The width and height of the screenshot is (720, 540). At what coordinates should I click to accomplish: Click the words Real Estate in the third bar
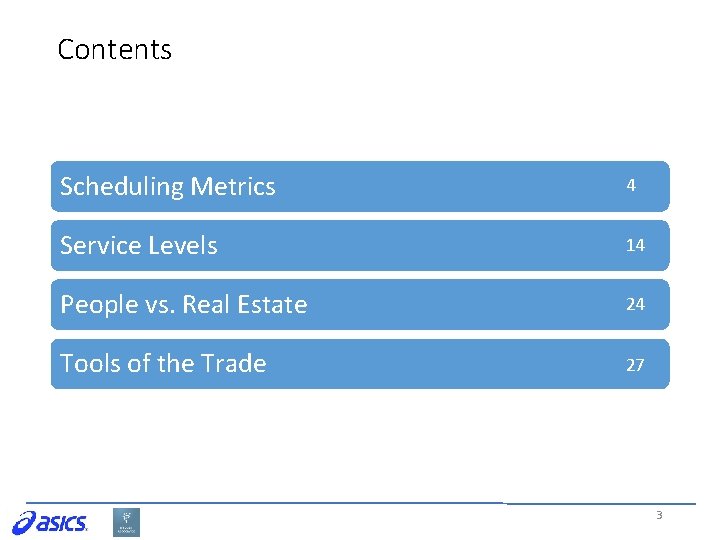tap(245, 304)
